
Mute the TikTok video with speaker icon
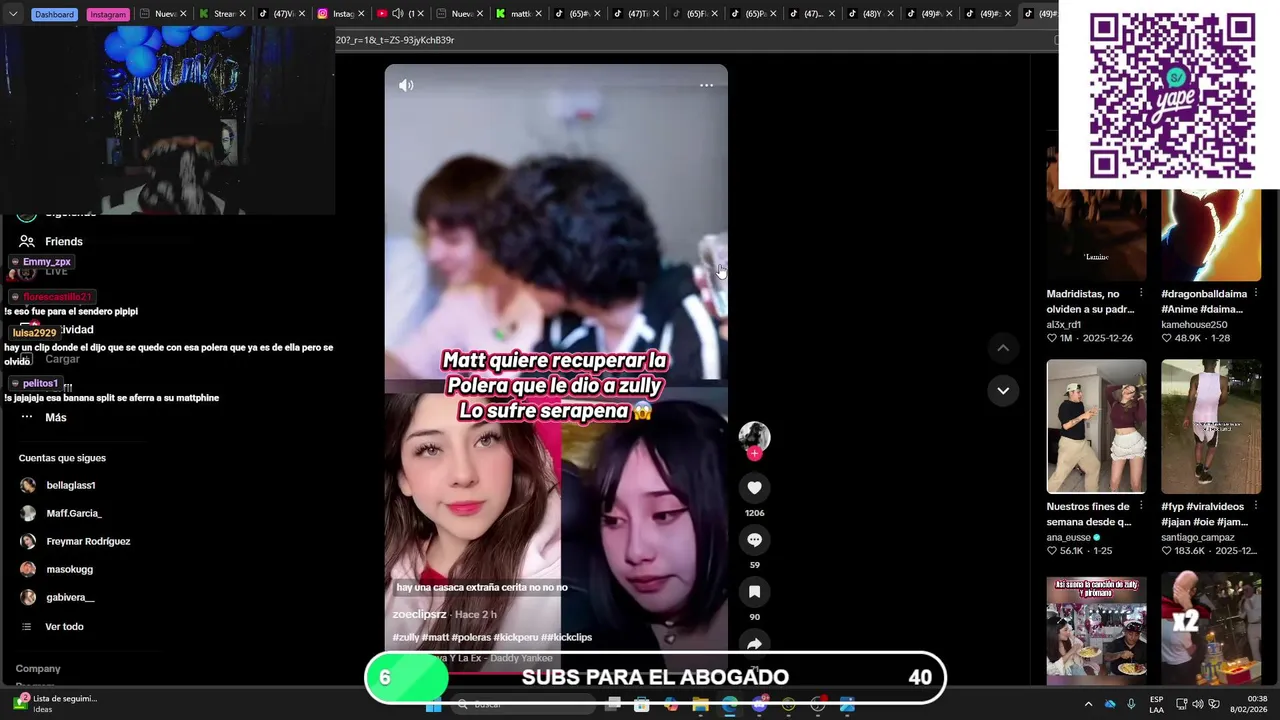coord(406,85)
